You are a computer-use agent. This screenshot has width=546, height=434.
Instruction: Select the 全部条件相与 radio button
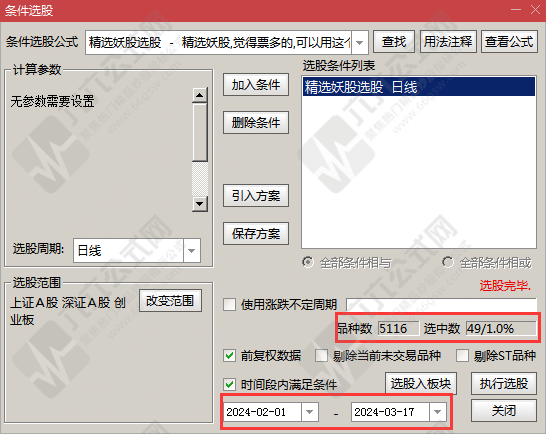coord(308,262)
